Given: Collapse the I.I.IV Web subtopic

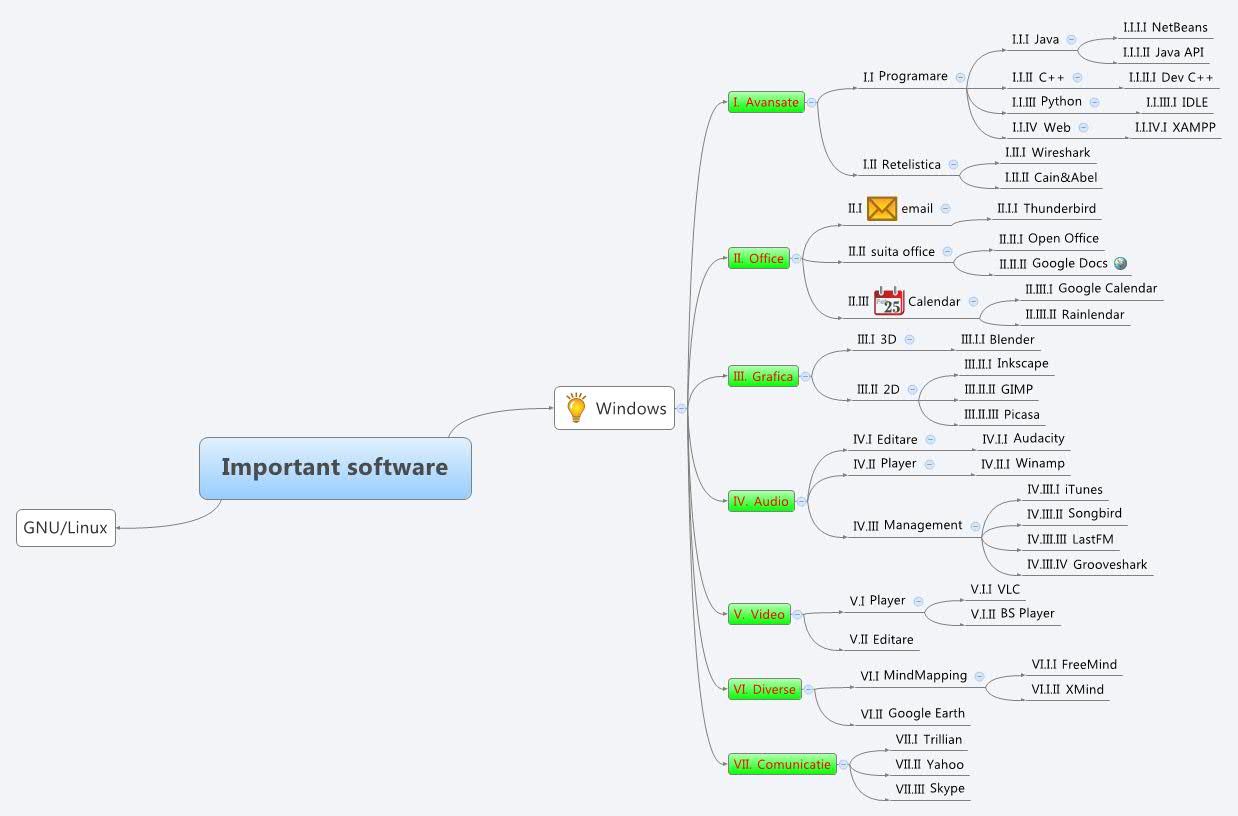Looking at the screenshot, I should [1083, 127].
